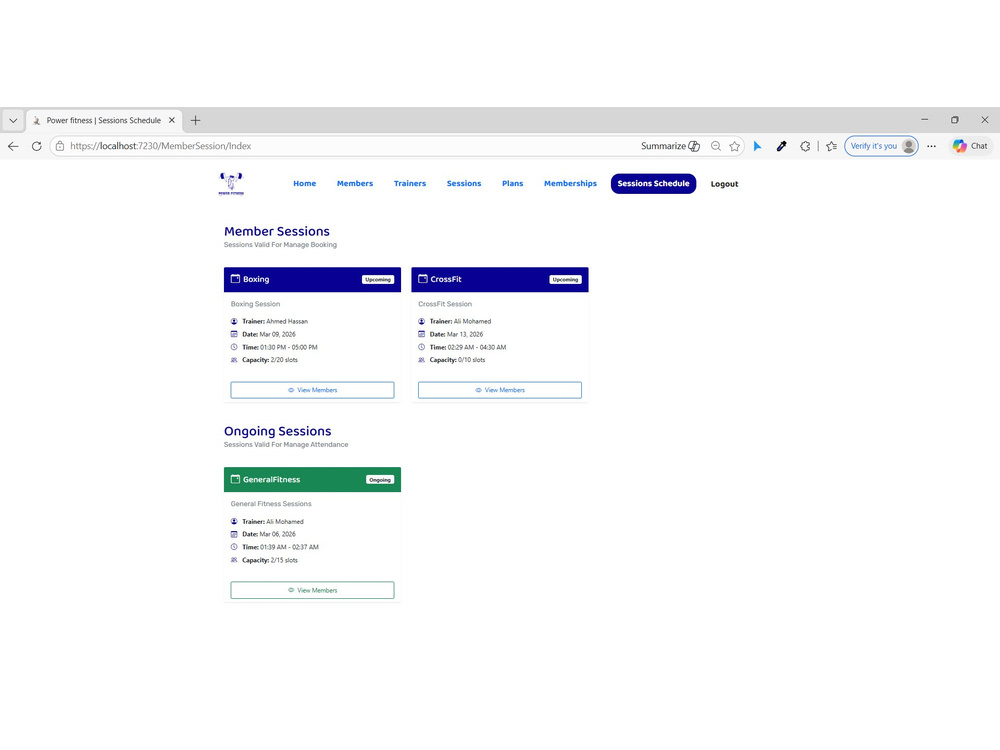The image size is (1000, 750).
Task: Click capacity 2/15 slots text
Action: 284,561
